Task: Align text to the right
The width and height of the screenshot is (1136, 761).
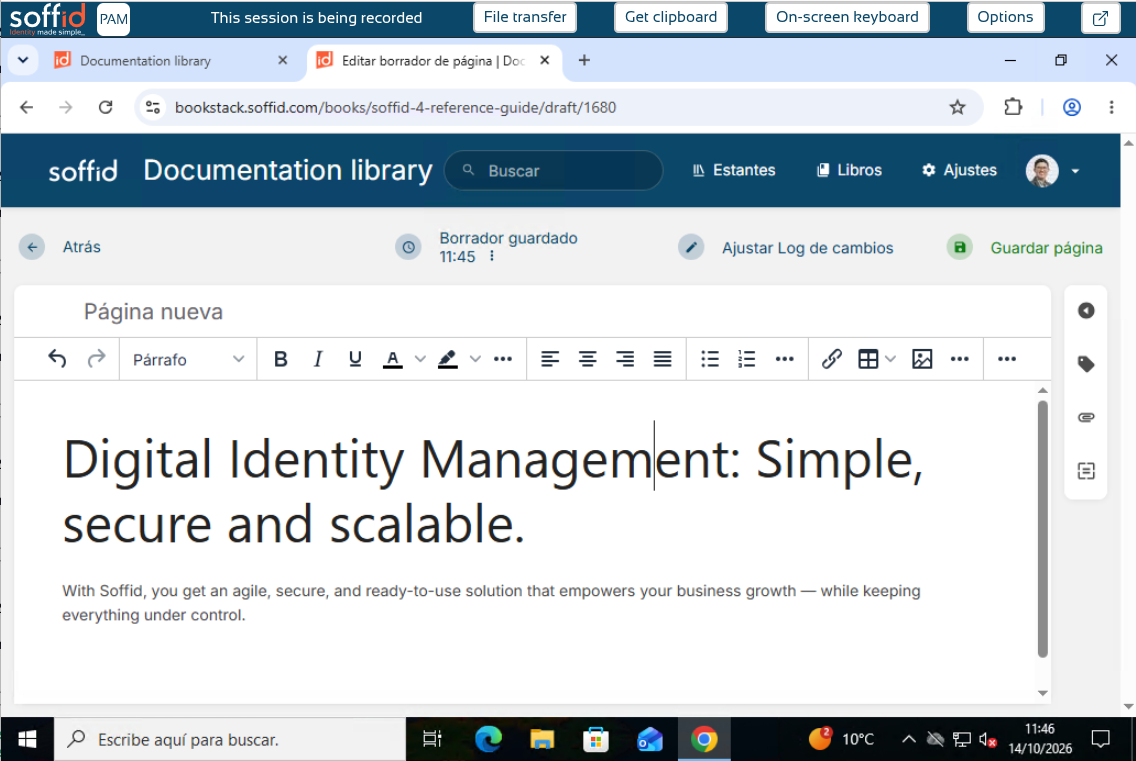Action: click(x=625, y=359)
